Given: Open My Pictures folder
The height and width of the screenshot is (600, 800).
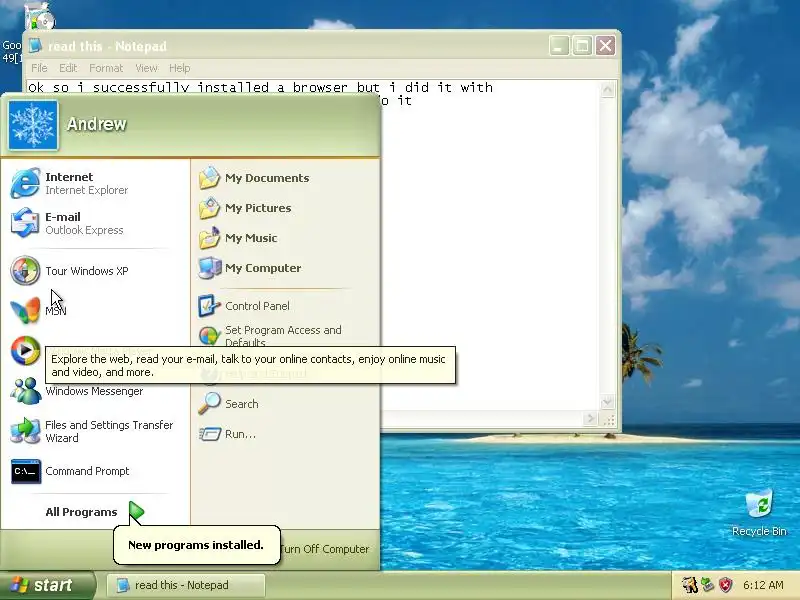Looking at the screenshot, I should pos(286,208).
